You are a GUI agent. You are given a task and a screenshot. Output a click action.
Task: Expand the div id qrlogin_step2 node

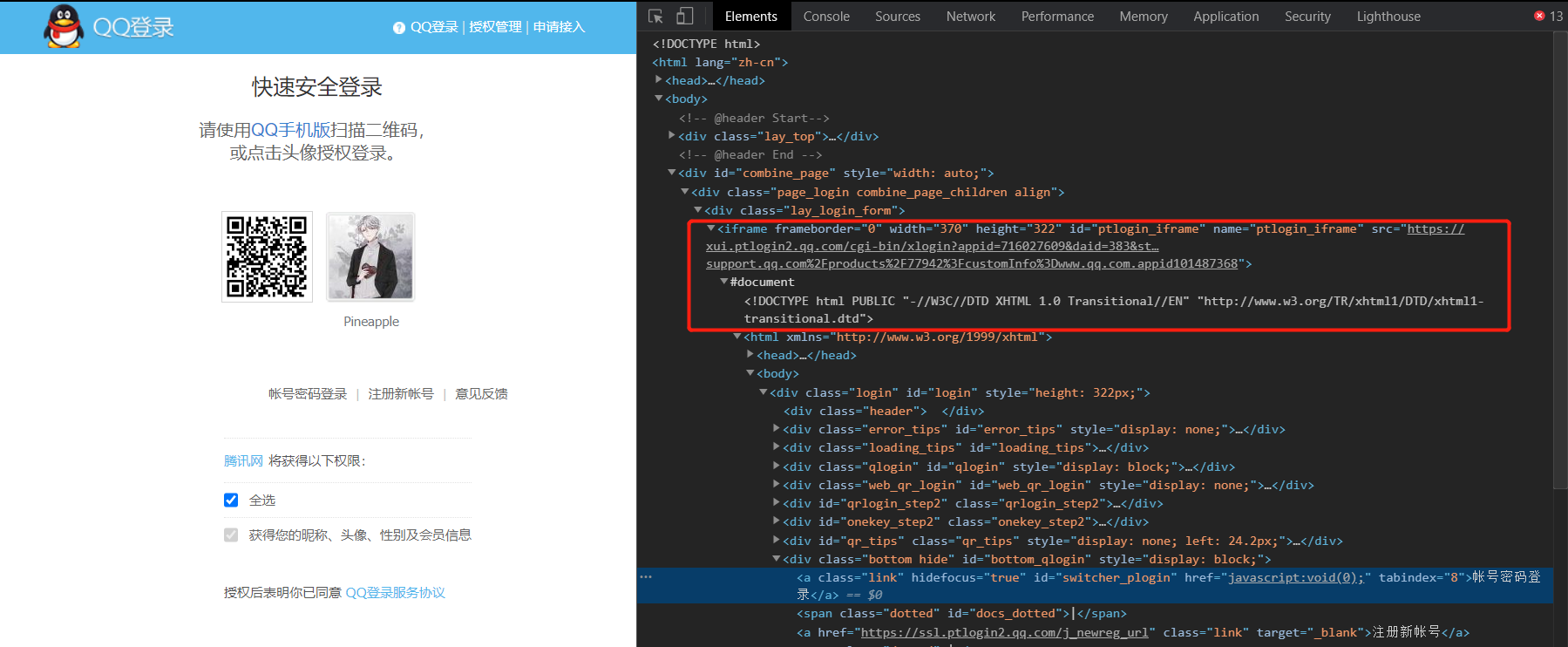[777, 502]
